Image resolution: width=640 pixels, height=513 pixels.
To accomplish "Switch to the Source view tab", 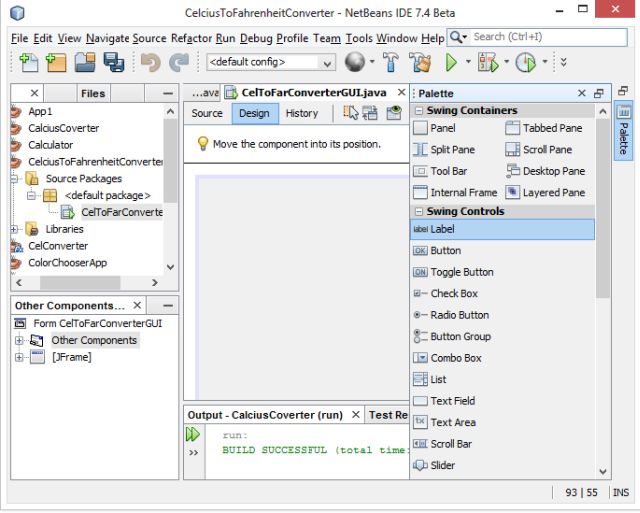I will [207, 113].
